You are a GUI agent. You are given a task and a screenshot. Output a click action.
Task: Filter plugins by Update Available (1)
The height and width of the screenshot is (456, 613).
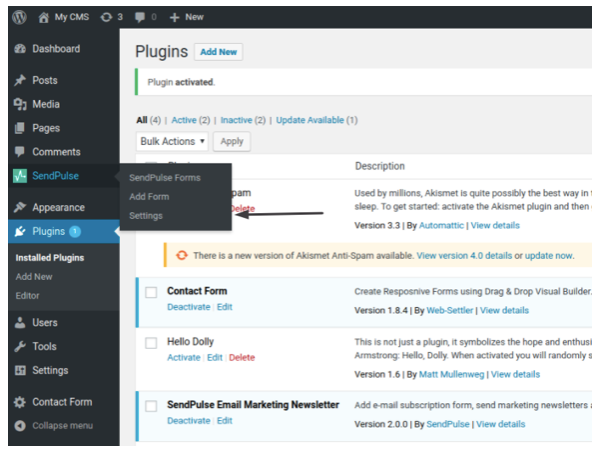[317, 120]
